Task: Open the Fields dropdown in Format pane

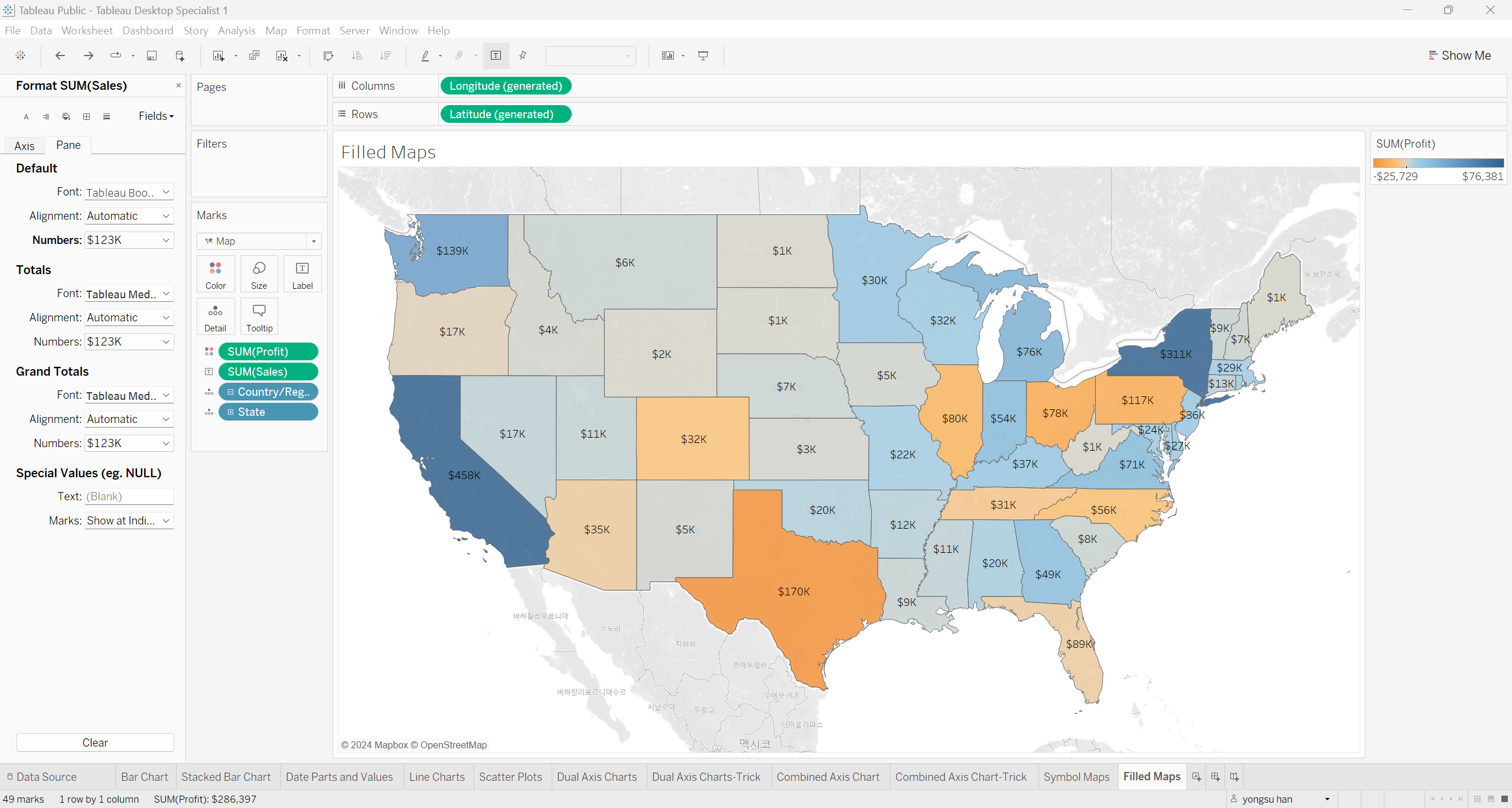Action: click(156, 116)
